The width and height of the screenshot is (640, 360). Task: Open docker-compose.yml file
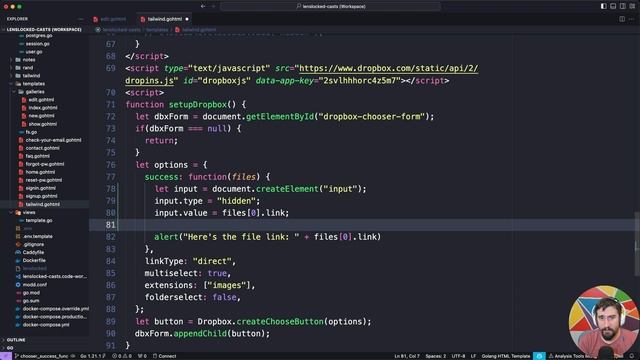(46, 325)
